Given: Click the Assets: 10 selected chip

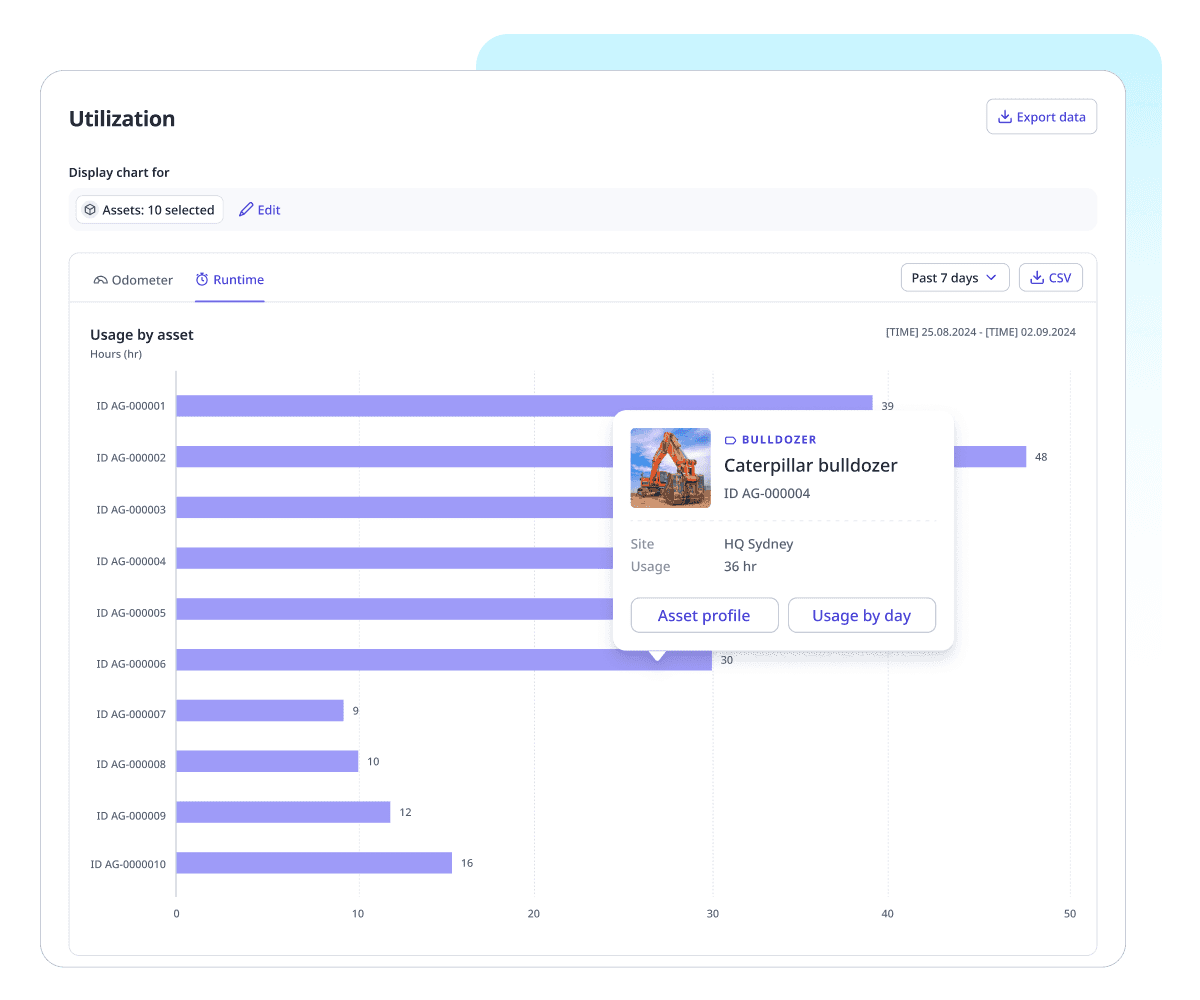Looking at the screenshot, I should pyautogui.click(x=150, y=210).
